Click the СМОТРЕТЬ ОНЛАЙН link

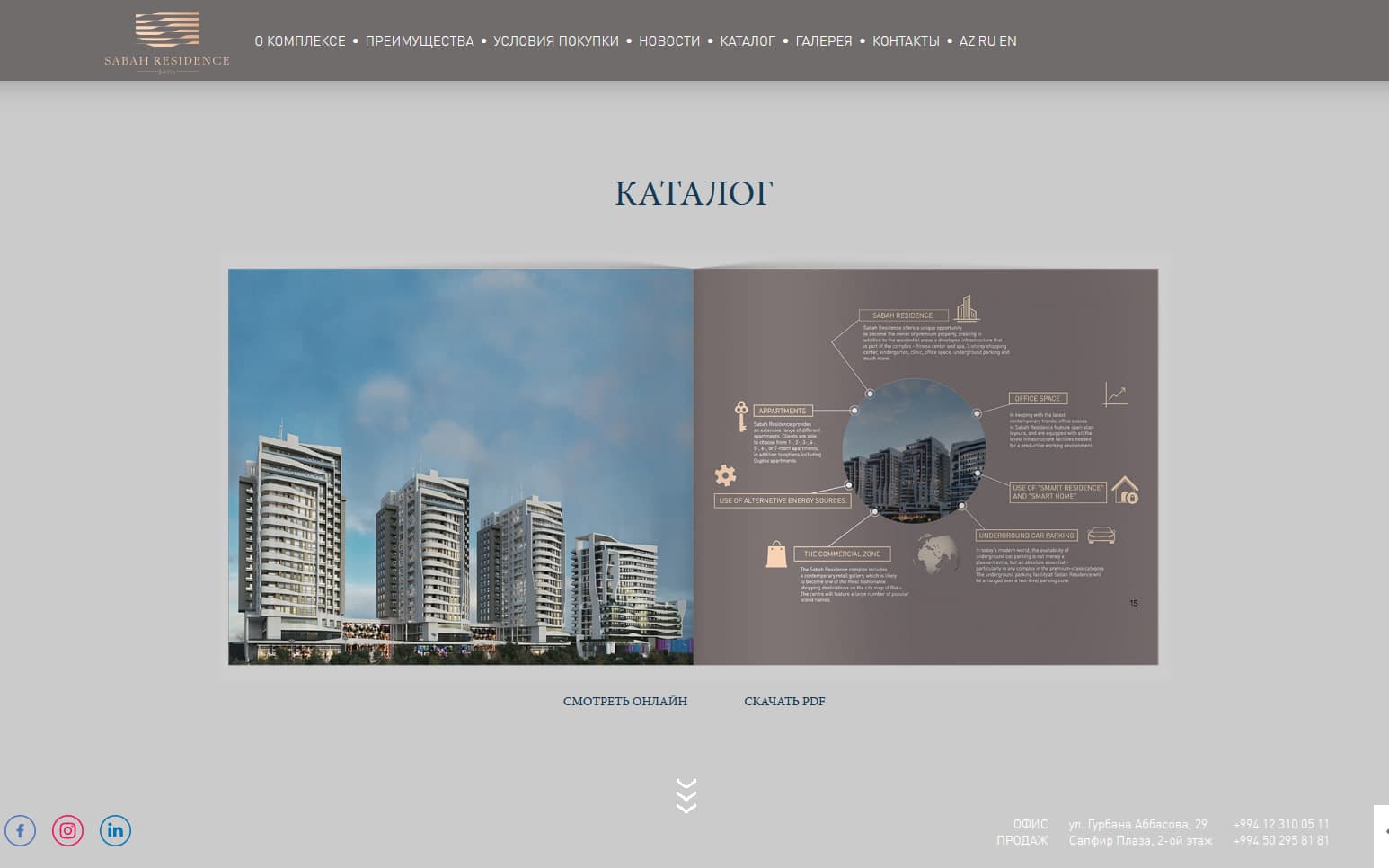(625, 702)
